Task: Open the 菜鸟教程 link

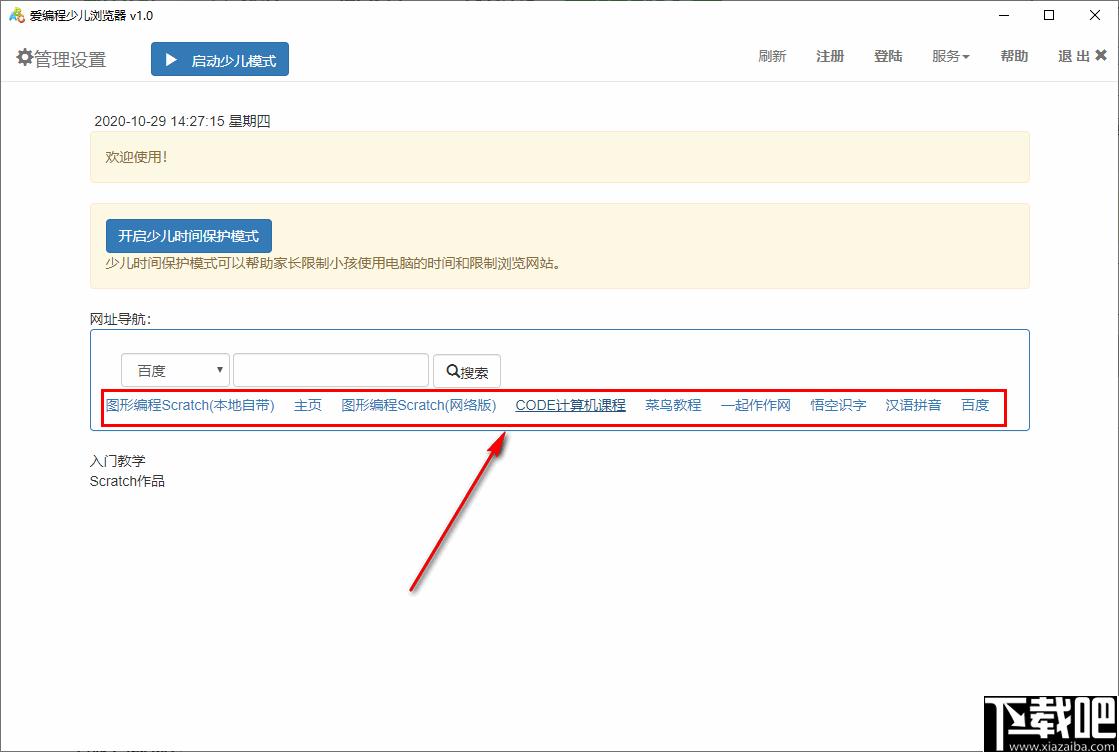Action: pyautogui.click(x=673, y=405)
